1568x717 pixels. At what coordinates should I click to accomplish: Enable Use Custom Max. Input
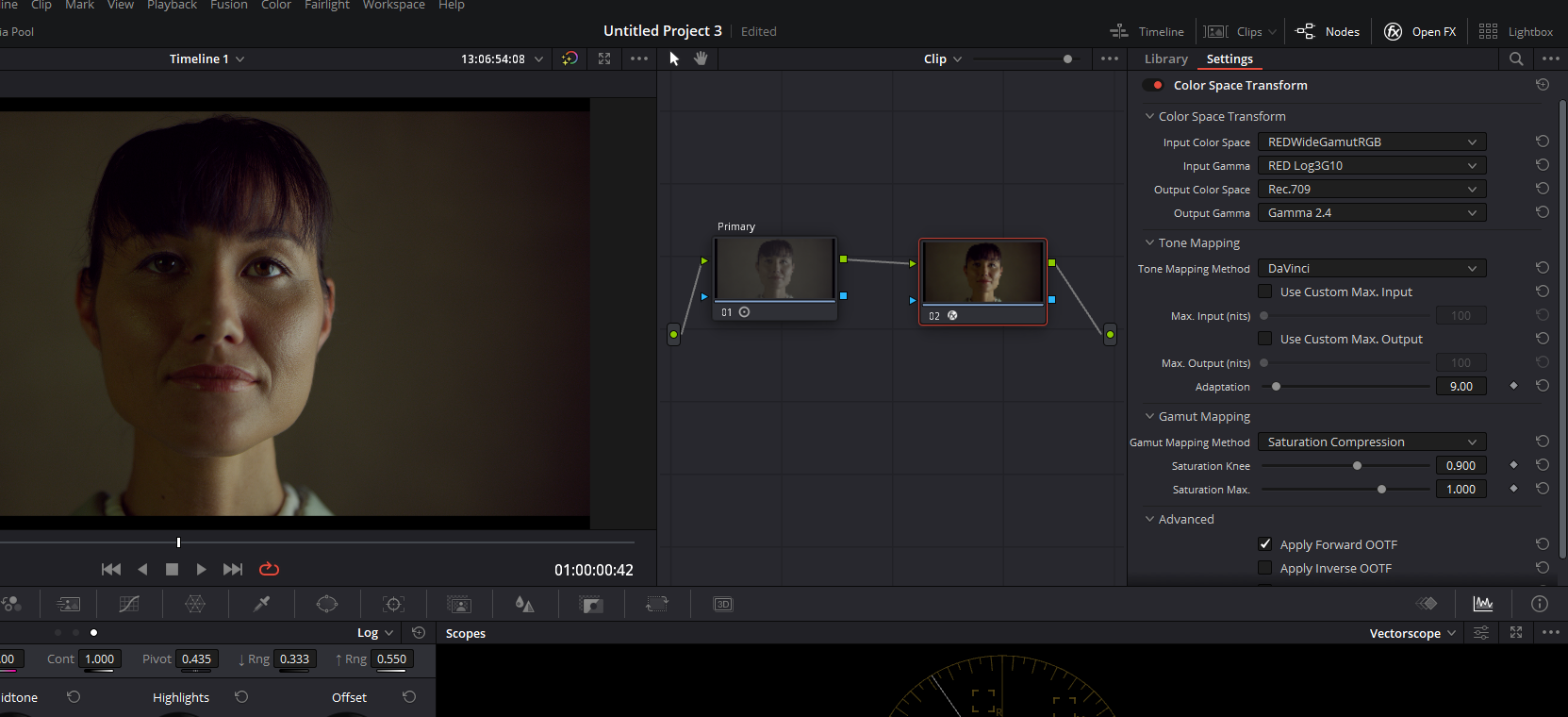pos(1265,292)
